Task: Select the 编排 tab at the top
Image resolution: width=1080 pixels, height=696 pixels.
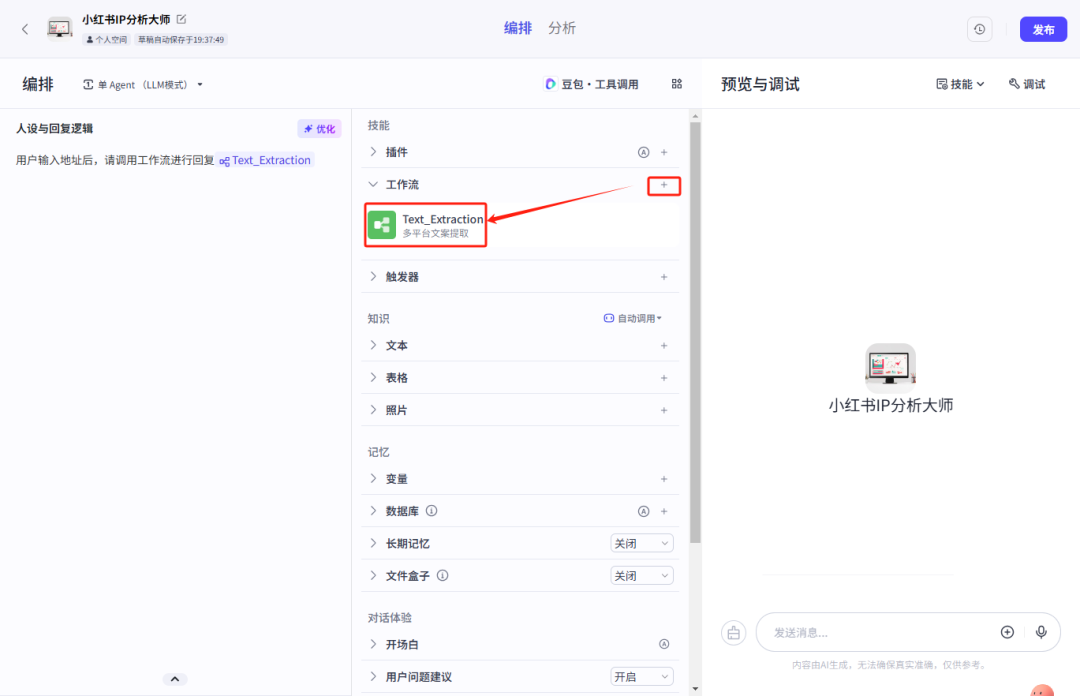Action: click(517, 28)
